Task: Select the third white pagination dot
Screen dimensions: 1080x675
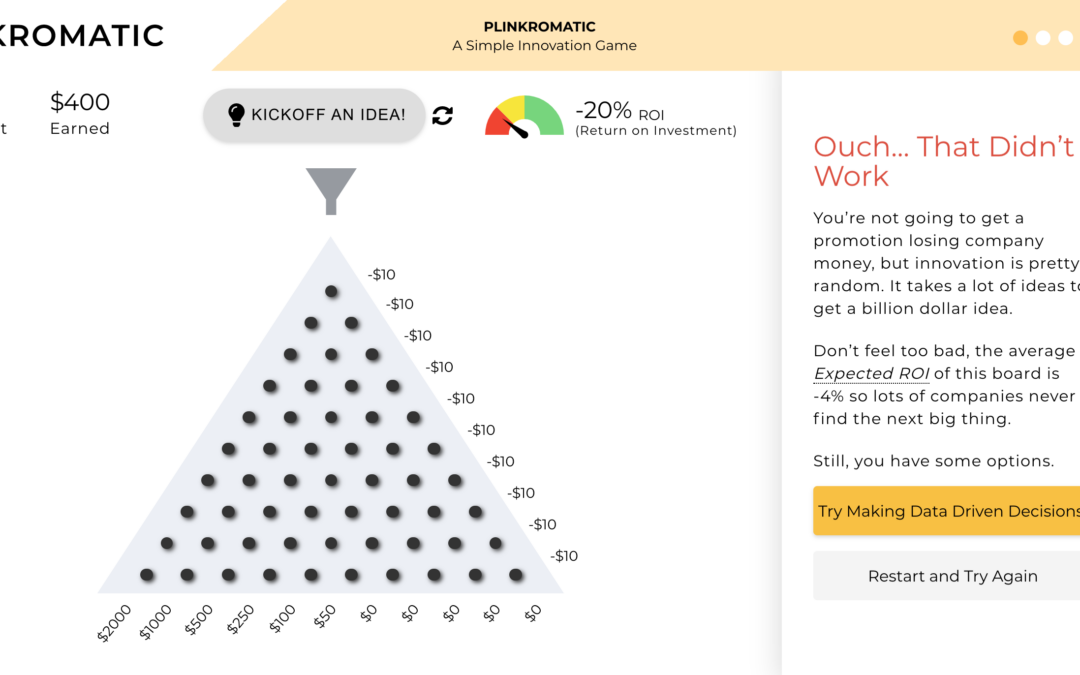Action: click(1065, 38)
